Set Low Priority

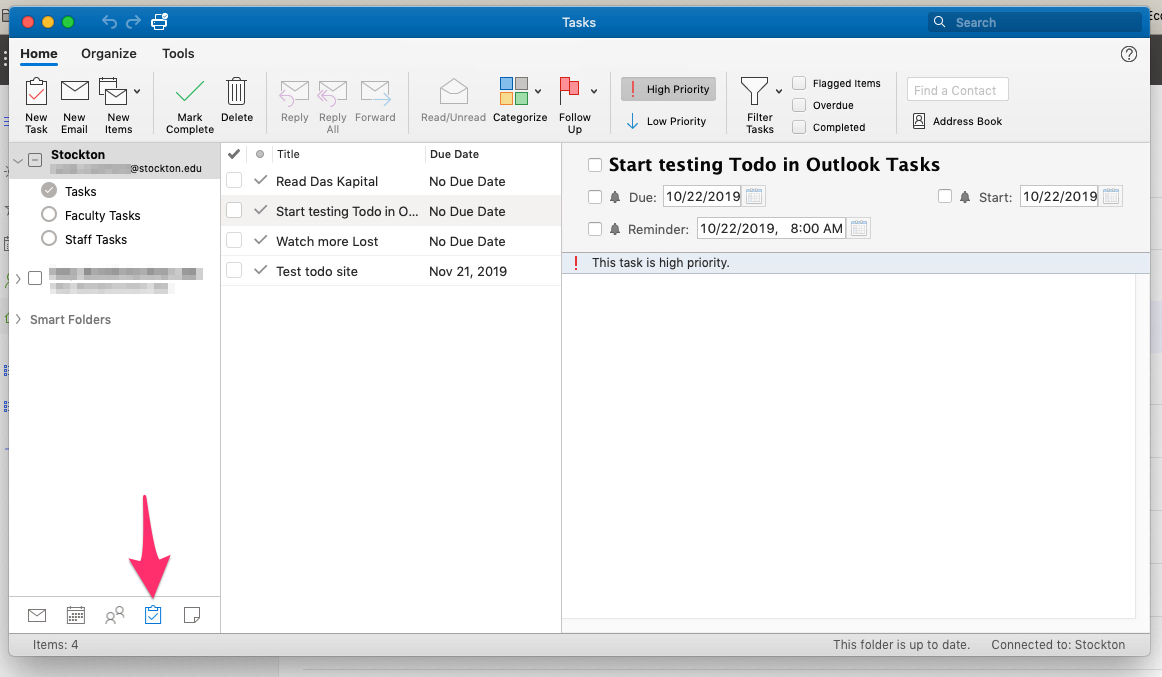[666, 121]
